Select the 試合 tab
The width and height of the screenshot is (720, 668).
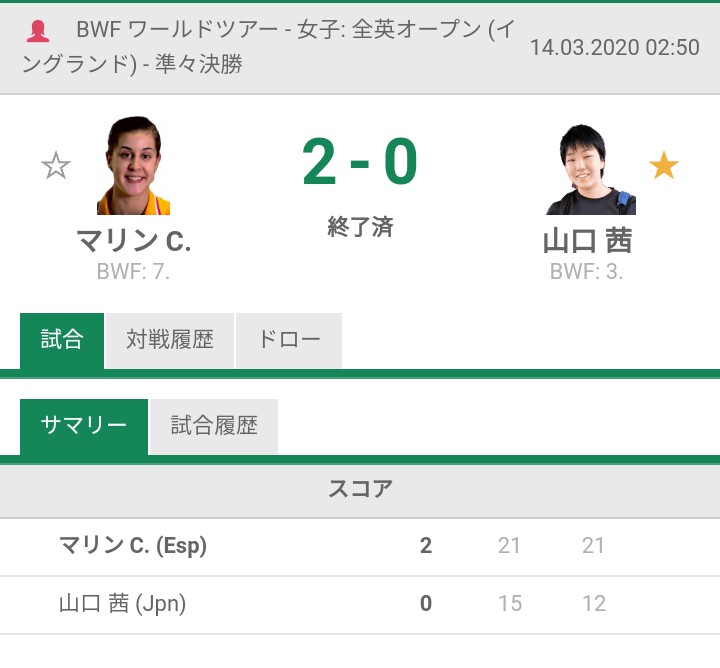coord(62,340)
